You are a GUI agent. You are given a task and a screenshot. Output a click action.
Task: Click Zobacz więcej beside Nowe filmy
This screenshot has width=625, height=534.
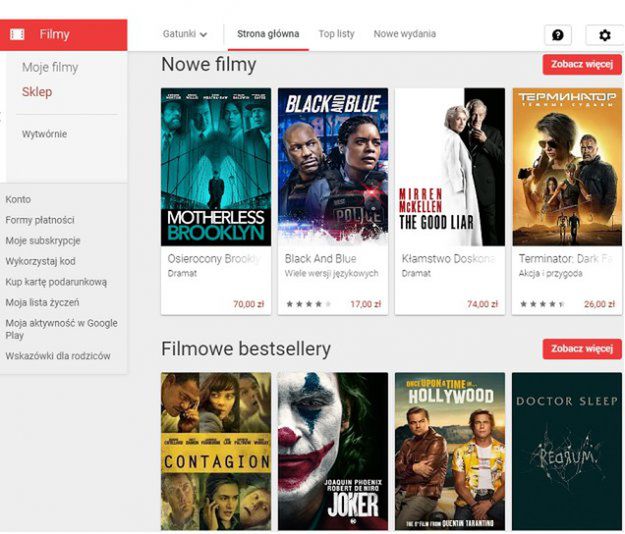(582, 64)
